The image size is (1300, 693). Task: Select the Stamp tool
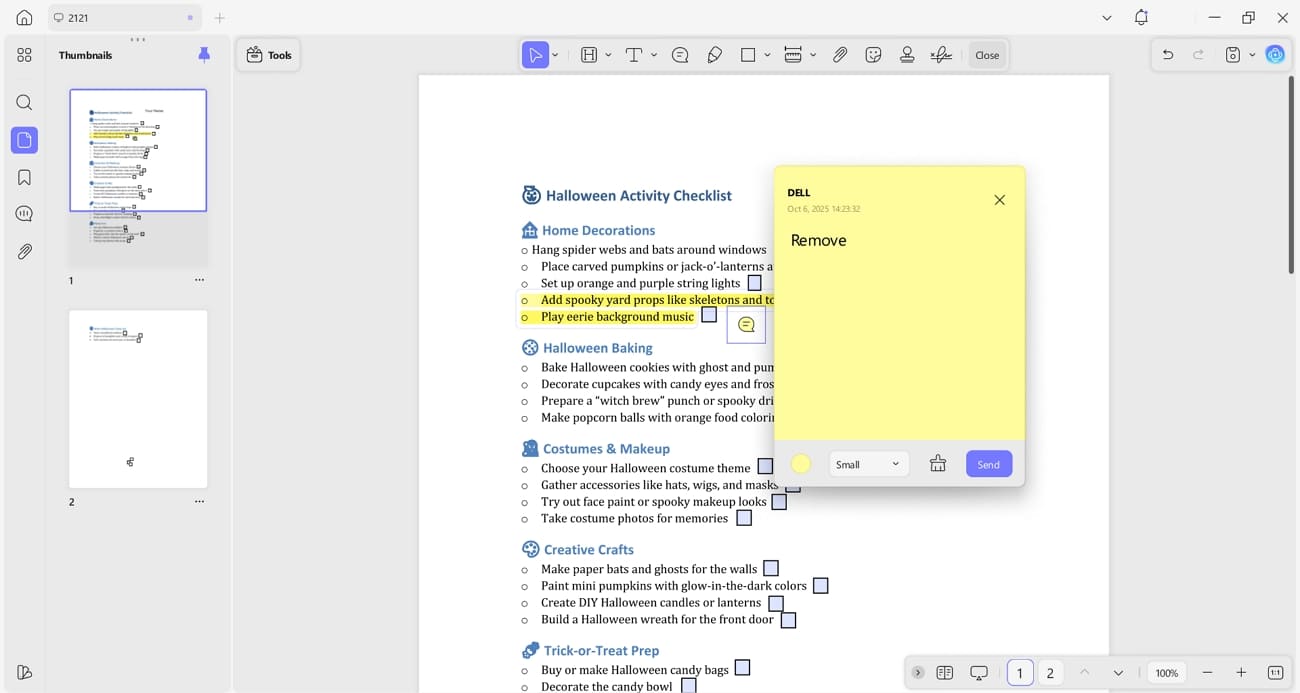click(907, 55)
